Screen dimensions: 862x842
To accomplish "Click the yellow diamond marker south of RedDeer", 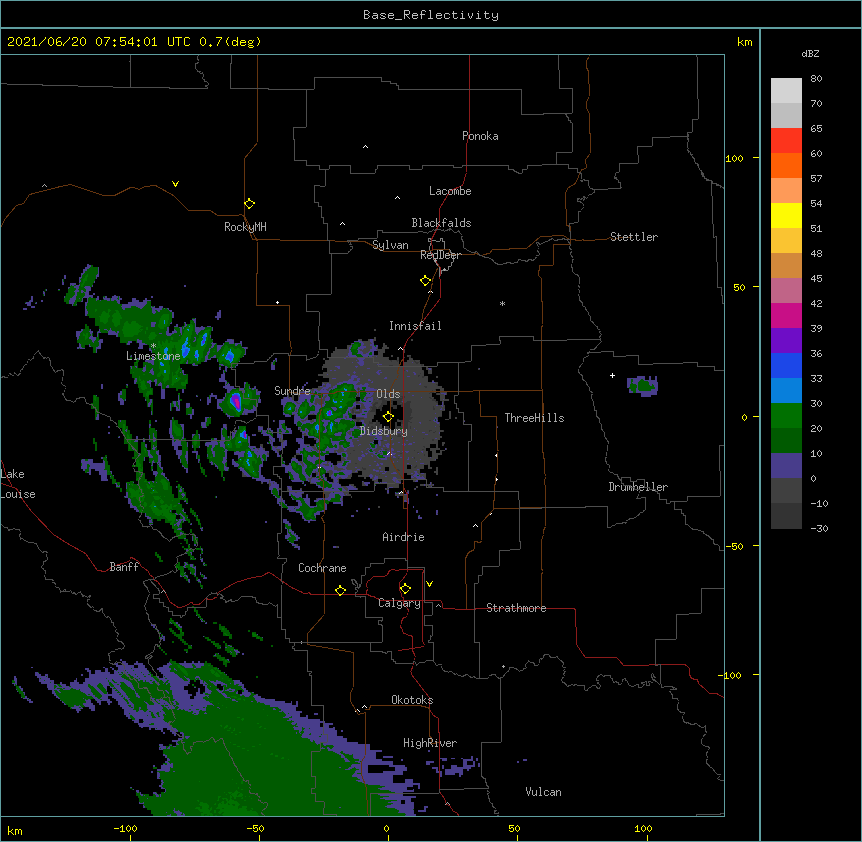I will coord(426,281).
